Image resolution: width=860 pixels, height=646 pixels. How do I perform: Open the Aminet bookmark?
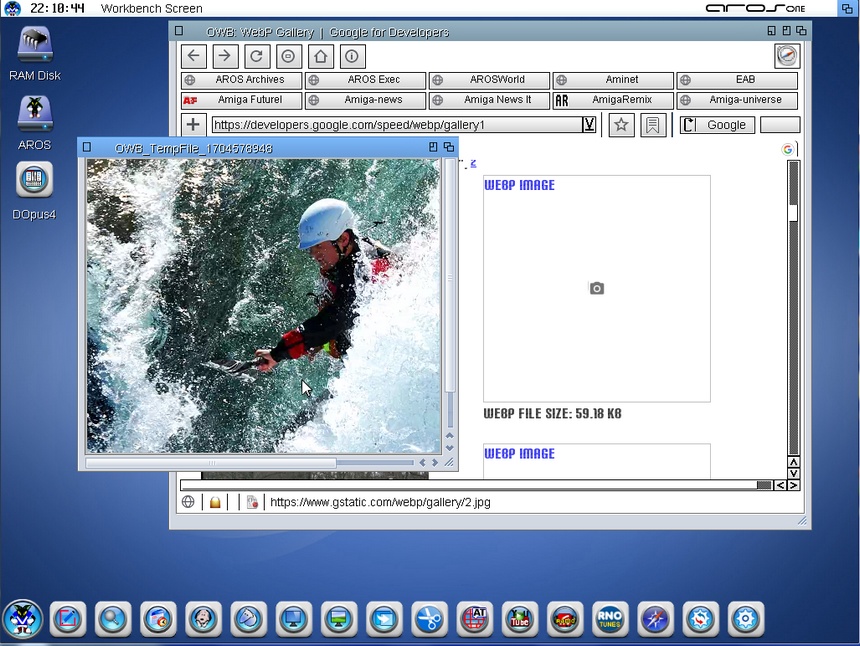[x=613, y=80]
